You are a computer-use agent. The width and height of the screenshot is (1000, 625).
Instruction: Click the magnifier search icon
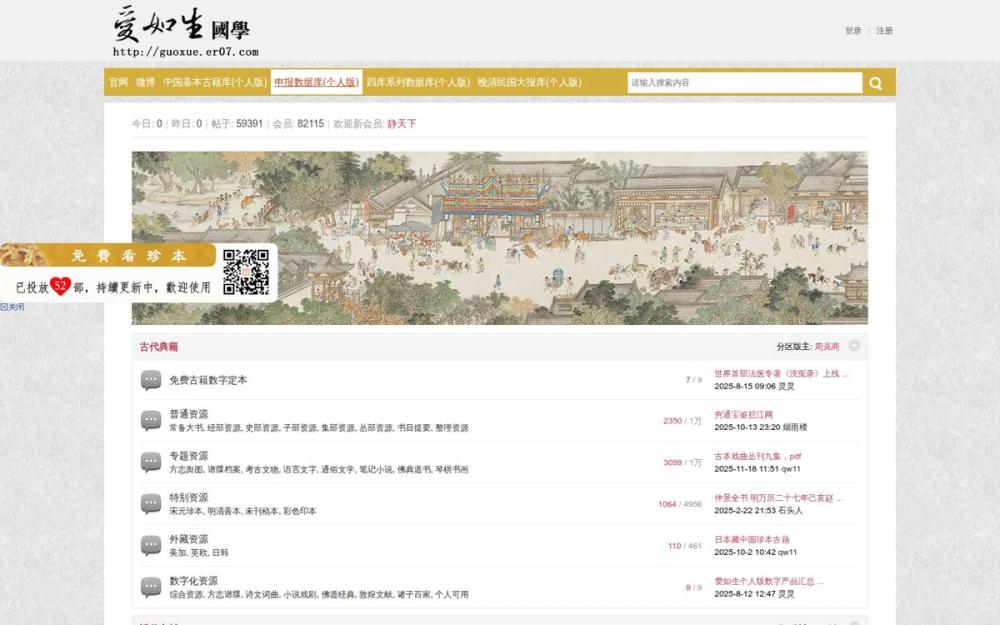875,81
